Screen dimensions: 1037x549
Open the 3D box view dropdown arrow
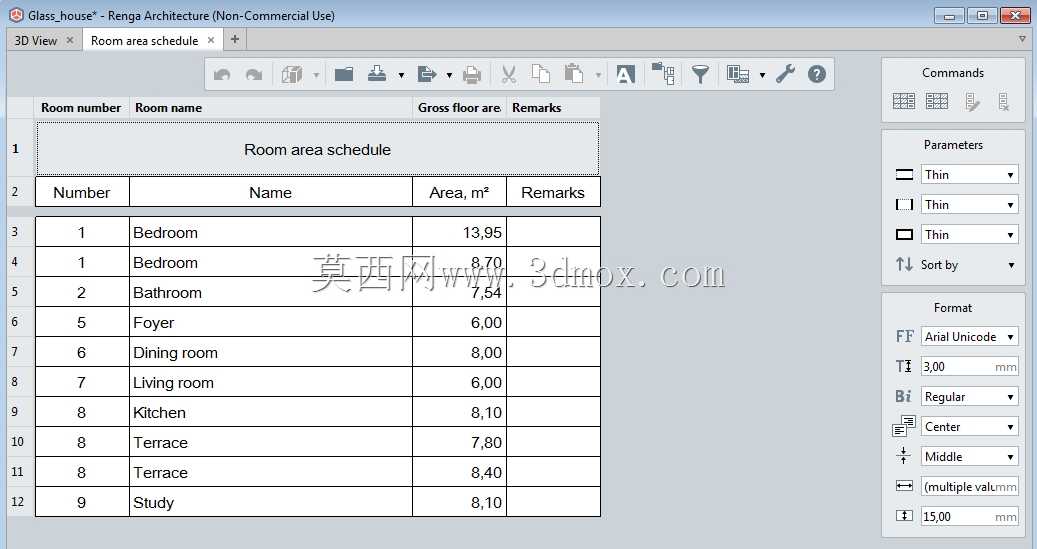(x=316, y=75)
